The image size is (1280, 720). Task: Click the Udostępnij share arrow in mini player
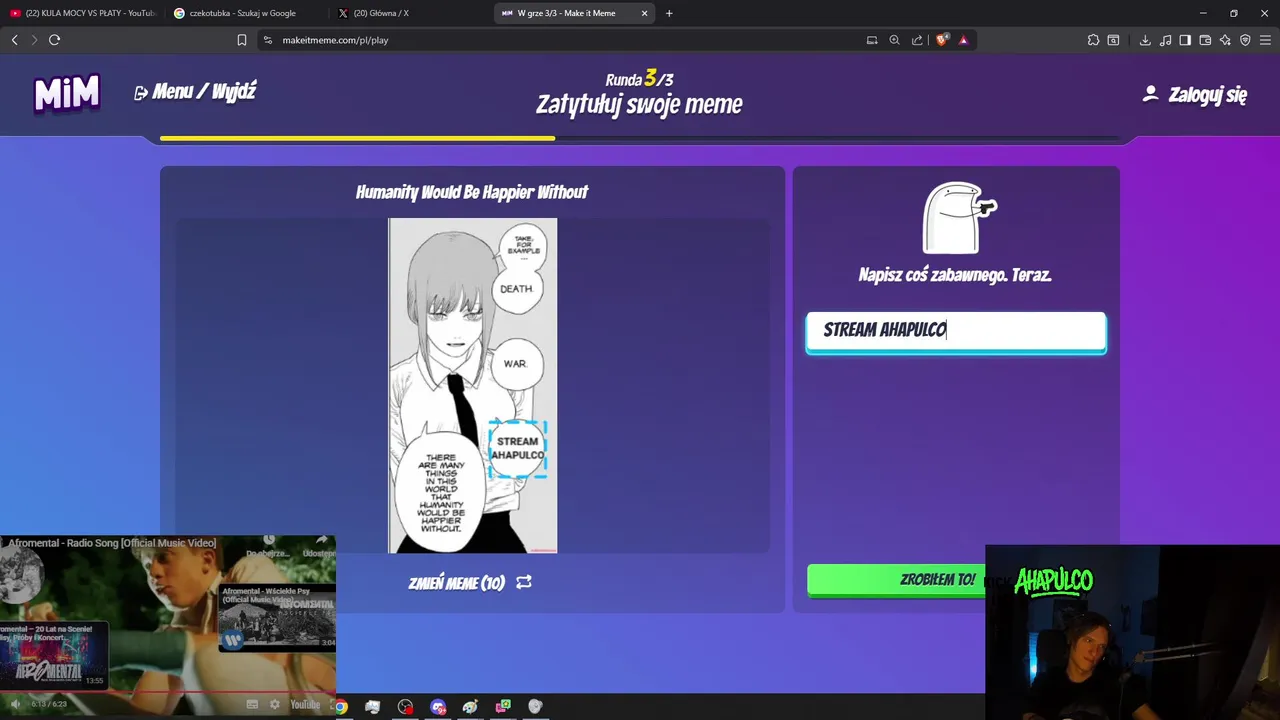(322, 541)
